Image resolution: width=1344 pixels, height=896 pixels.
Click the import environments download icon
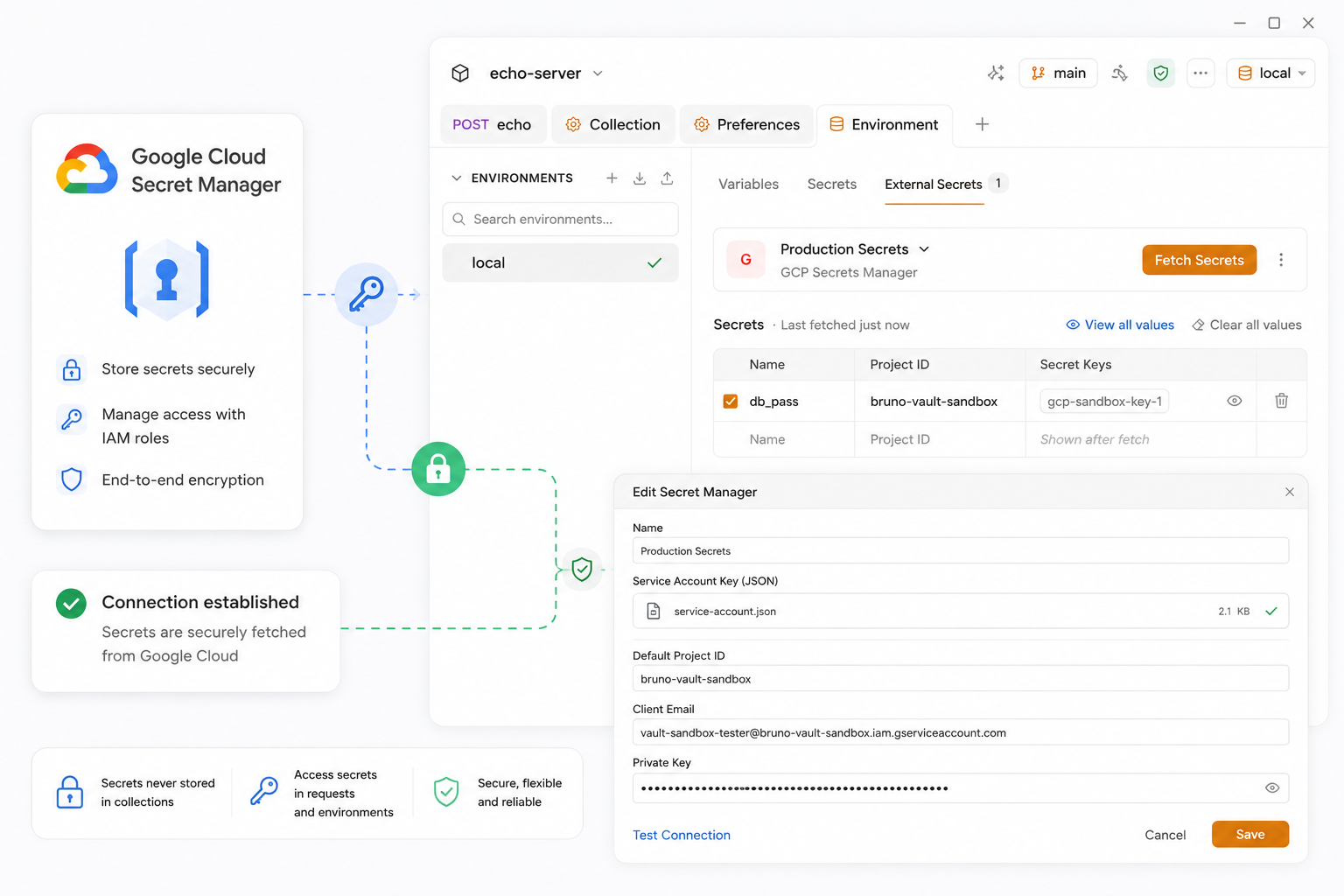pyautogui.click(x=640, y=178)
